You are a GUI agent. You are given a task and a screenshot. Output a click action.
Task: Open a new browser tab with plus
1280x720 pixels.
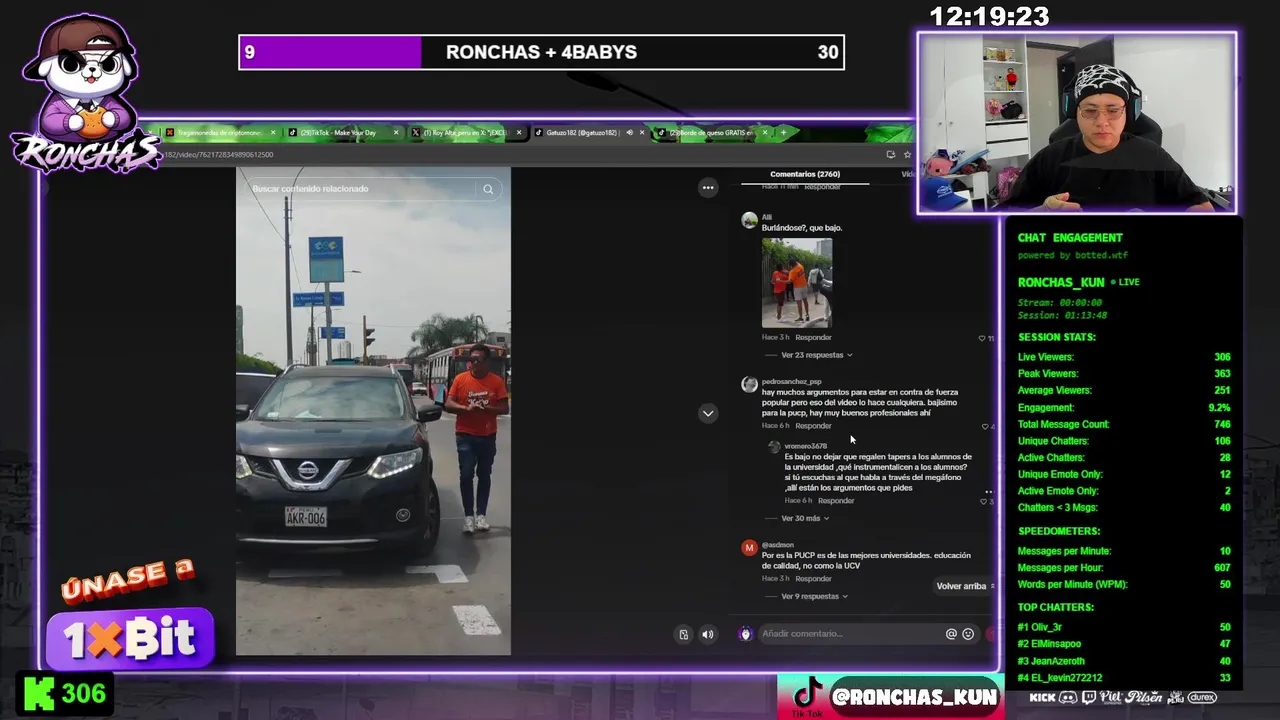(783, 132)
